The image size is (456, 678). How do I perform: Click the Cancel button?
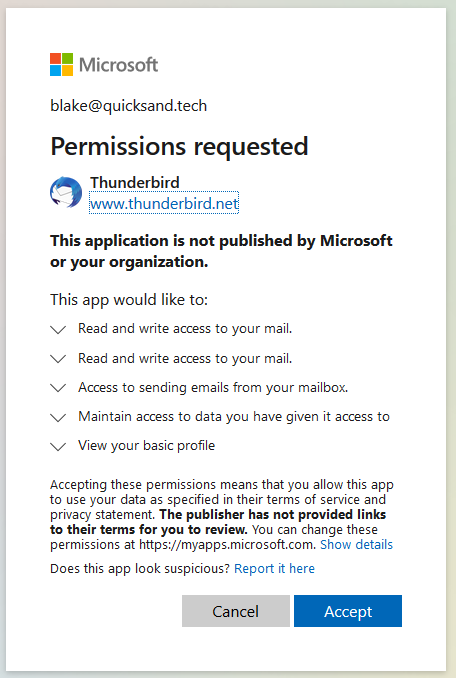pos(236,611)
